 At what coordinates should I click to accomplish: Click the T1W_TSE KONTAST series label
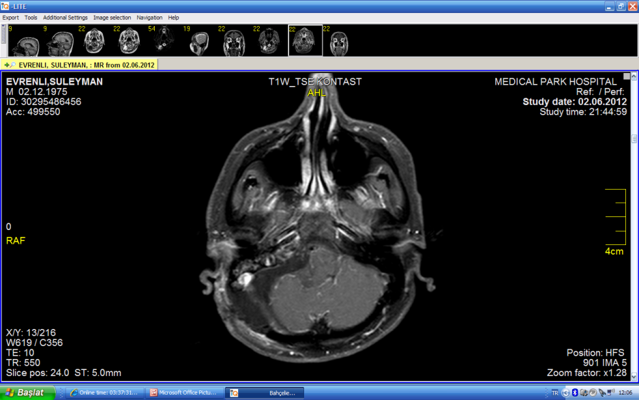[x=315, y=82]
